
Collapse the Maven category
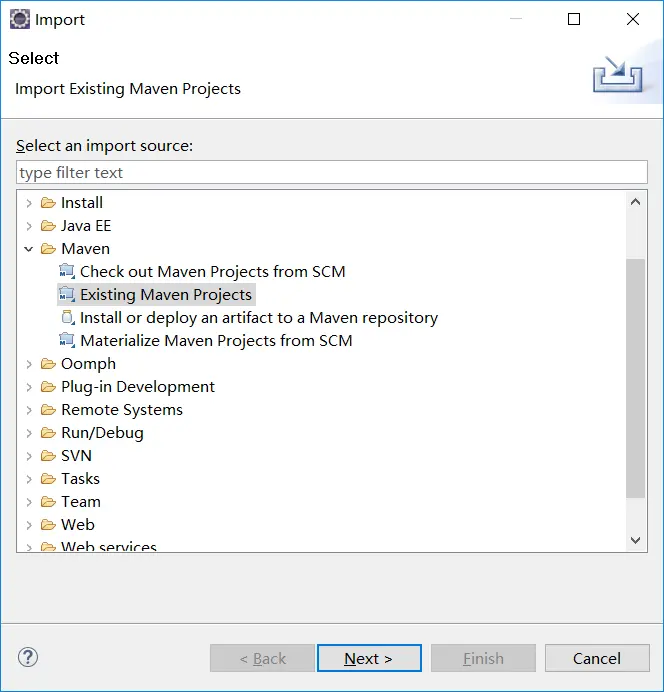click(29, 249)
